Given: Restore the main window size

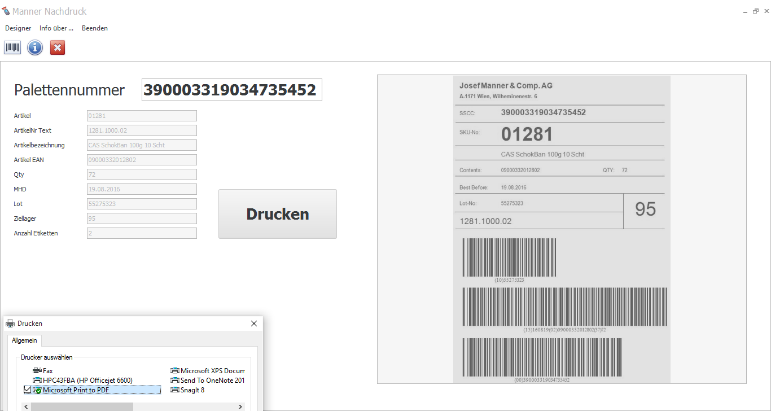Looking at the screenshot, I should [x=756, y=11].
